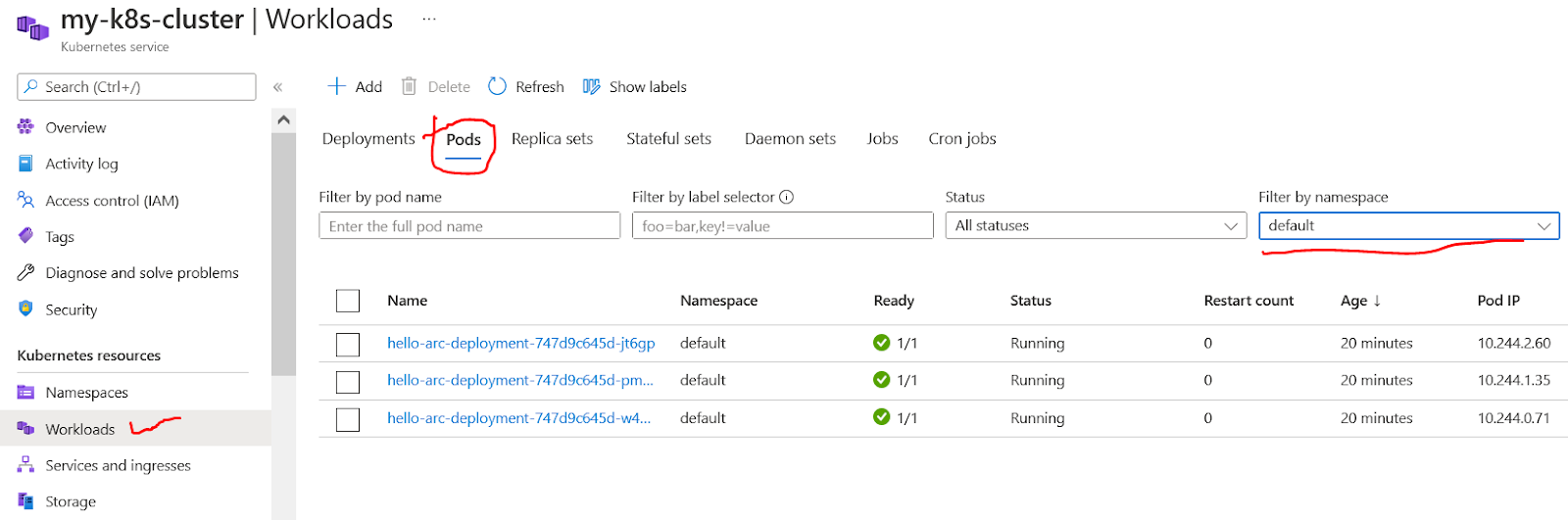Click the Storage icon in sidebar
This screenshot has width=1568, height=520.
[25, 500]
